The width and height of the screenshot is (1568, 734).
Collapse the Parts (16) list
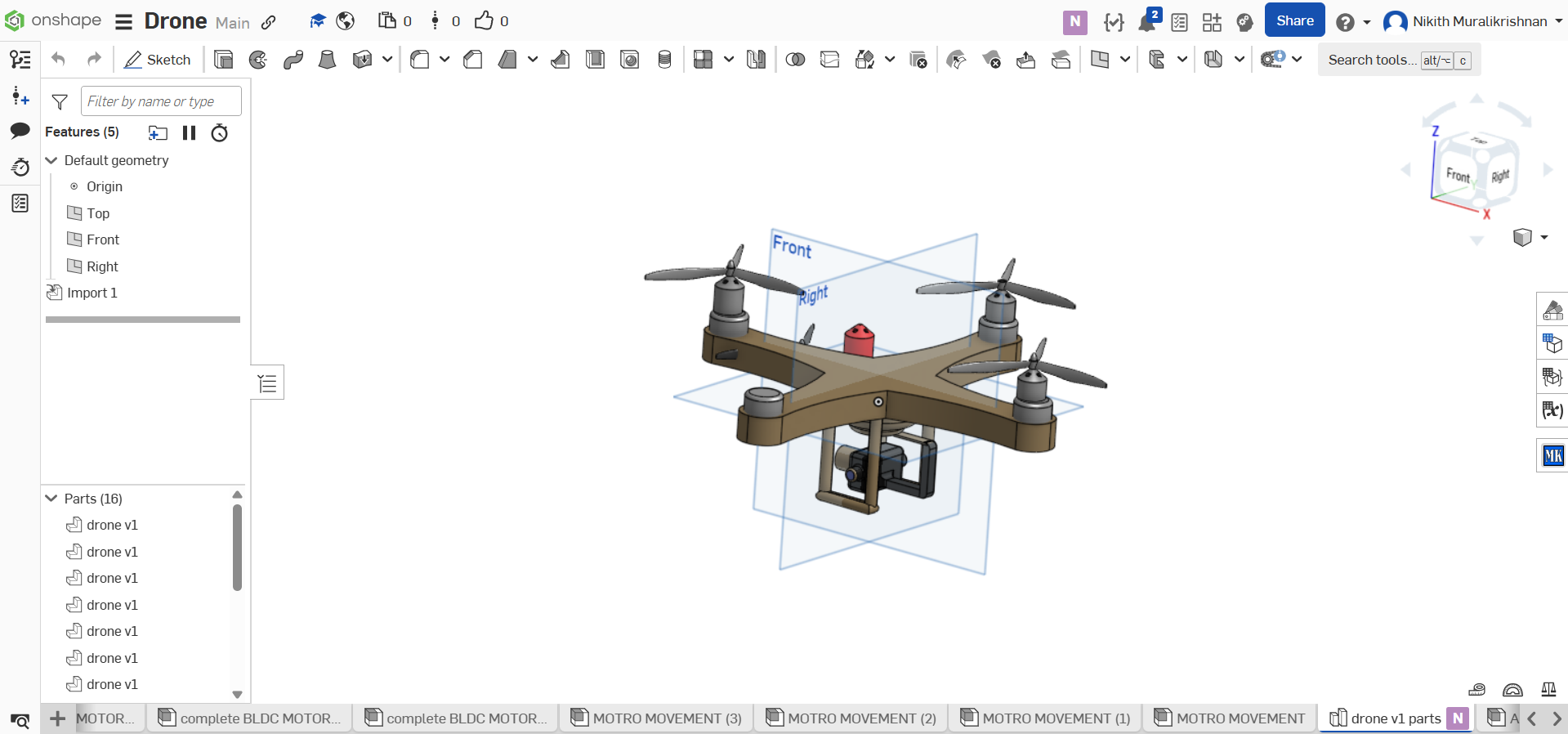[51, 498]
